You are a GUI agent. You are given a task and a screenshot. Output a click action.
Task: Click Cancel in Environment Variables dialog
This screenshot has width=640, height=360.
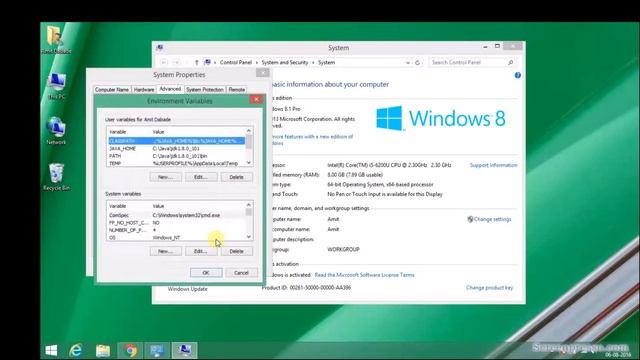click(241, 273)
